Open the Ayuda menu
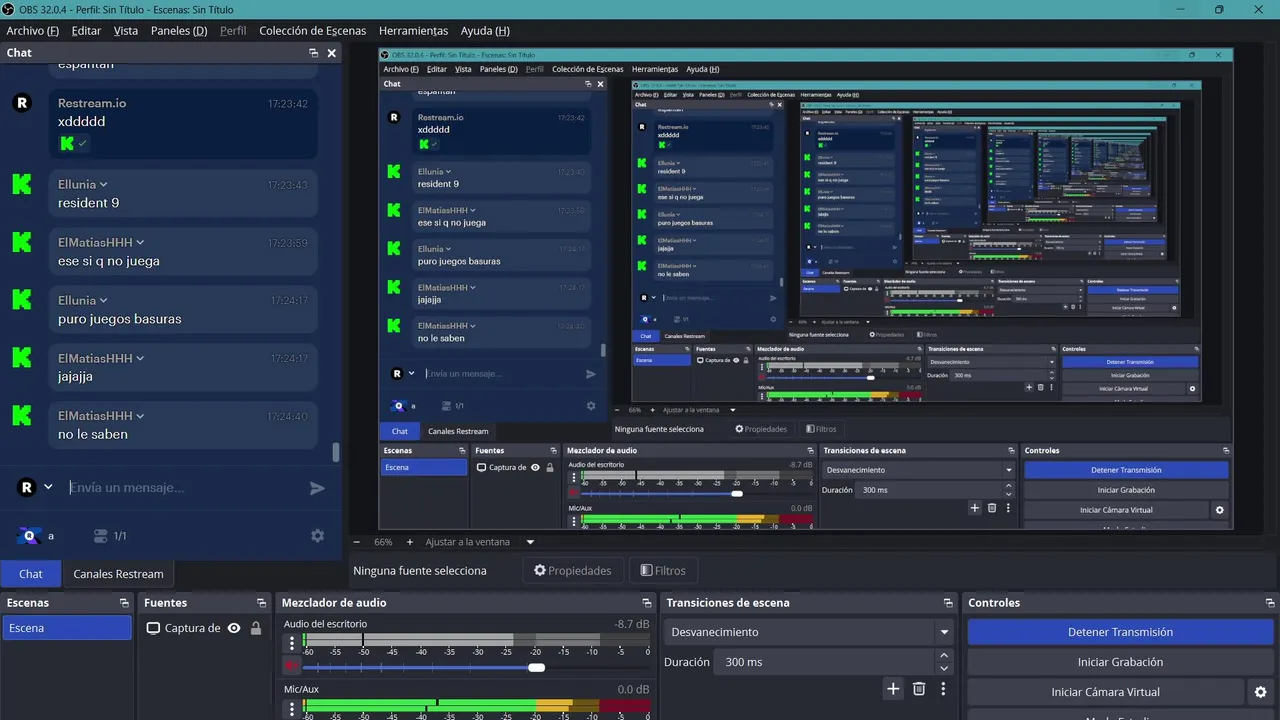 point(485,31)
